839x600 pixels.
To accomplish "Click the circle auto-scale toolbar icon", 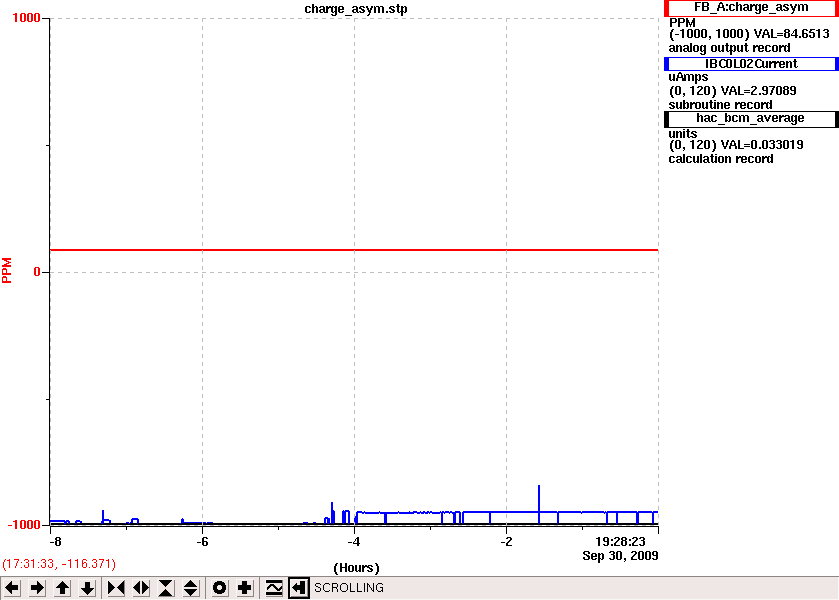I will coord(219,588).
